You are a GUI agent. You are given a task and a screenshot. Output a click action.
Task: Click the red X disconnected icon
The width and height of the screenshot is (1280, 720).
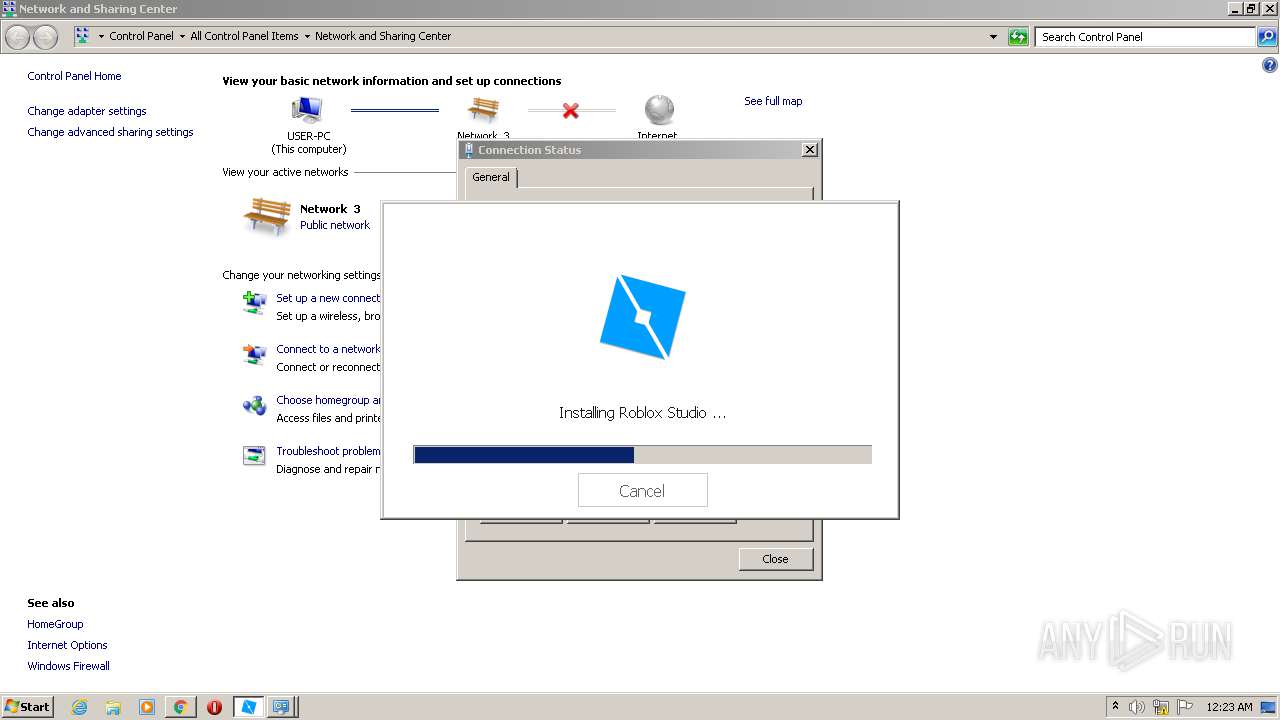(570, 110)
